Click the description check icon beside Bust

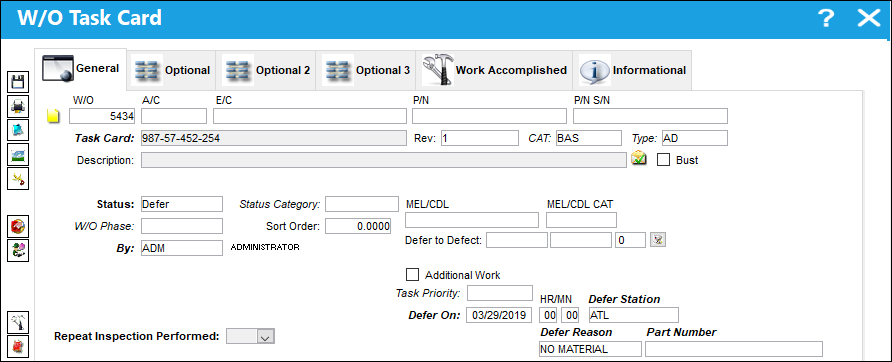tap(639, 159)
